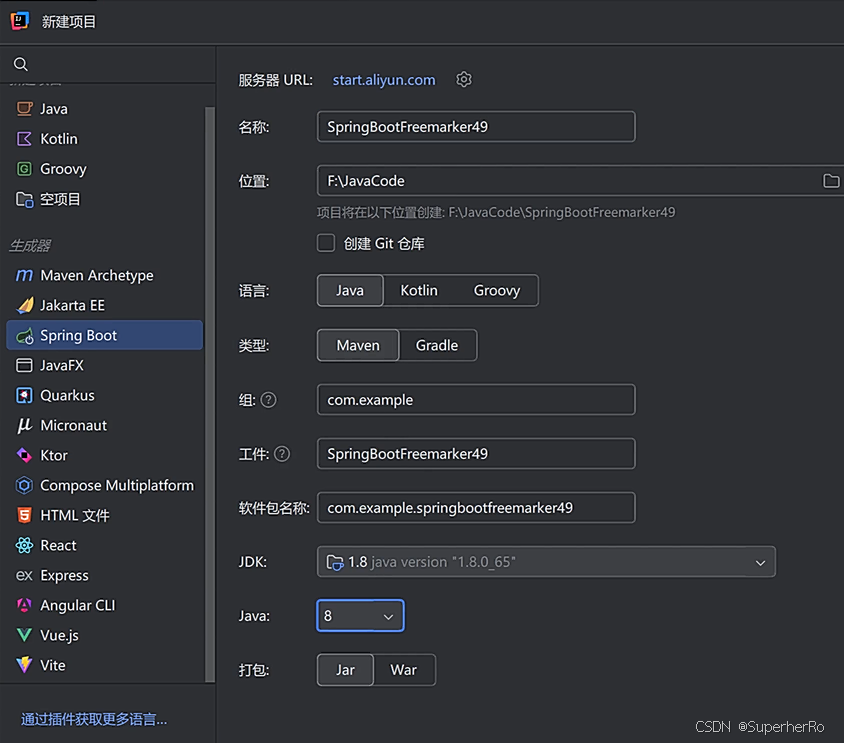The height and width of the screenshot is (743, 844).
Task: Select the Kotlin project type icon
Action: pyautogui.click(x=24, y=139)
